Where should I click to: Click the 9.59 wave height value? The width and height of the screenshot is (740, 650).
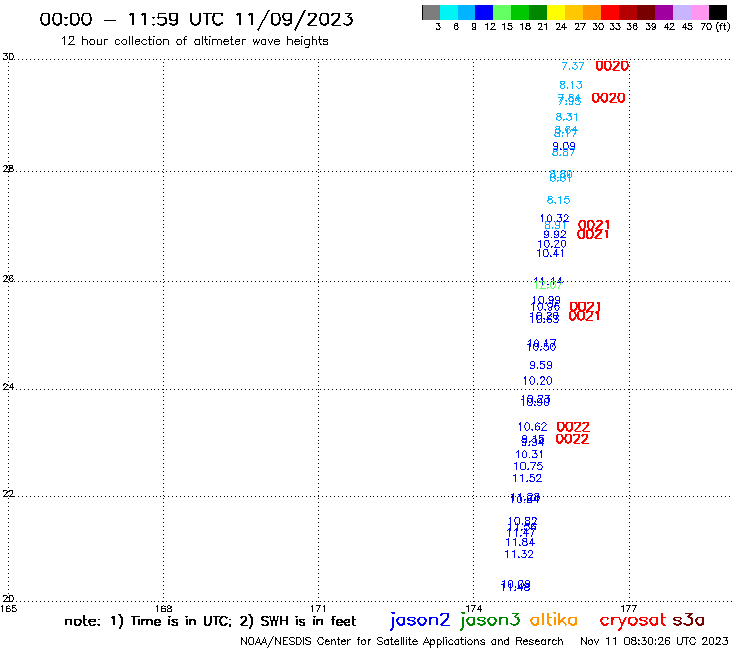[540, 365]
